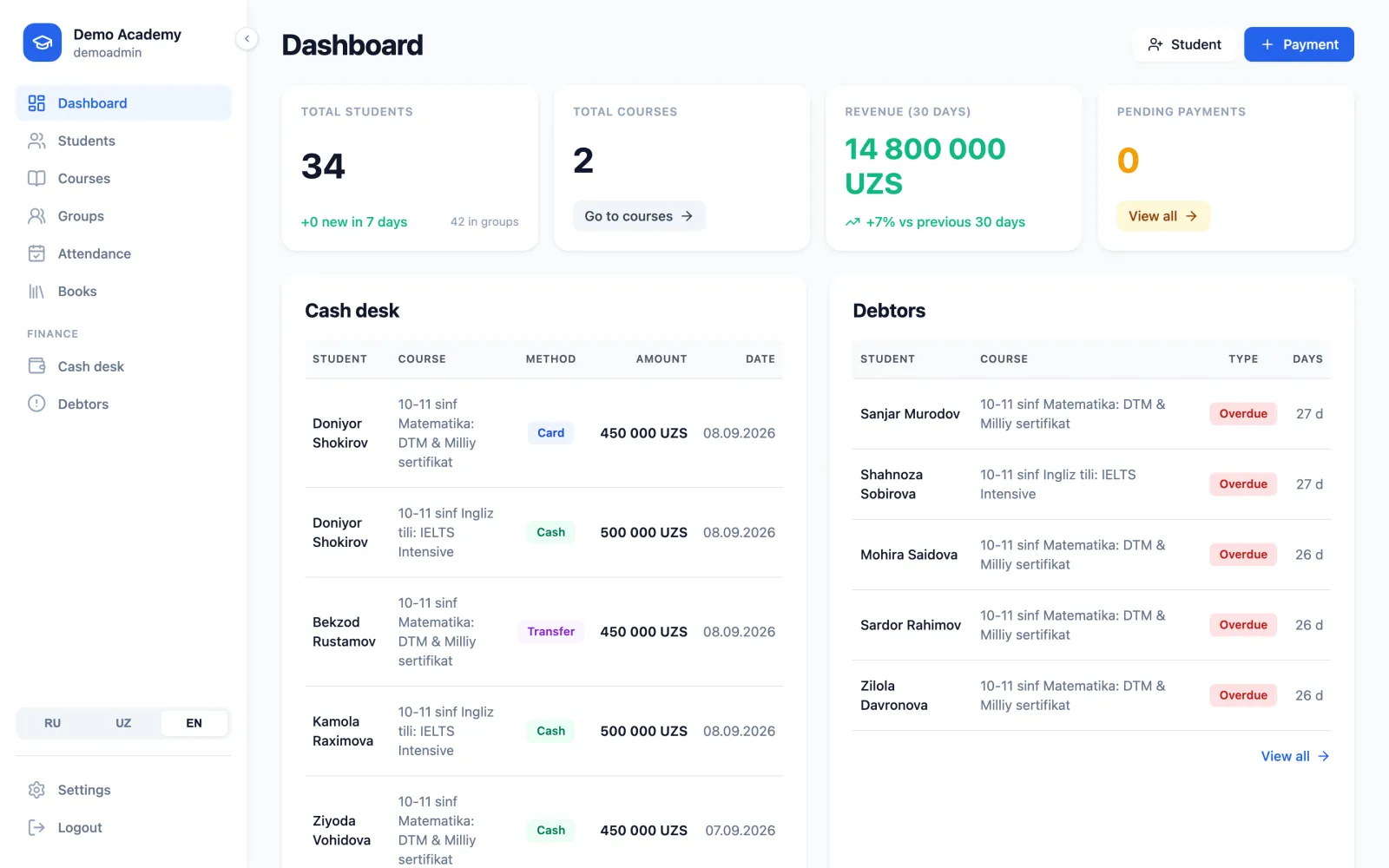Image resolution: width=1389 pixels, height=868 pixels.
Task: Click Go to courses button
Action: pyautogui.click(x=639, y=216)
